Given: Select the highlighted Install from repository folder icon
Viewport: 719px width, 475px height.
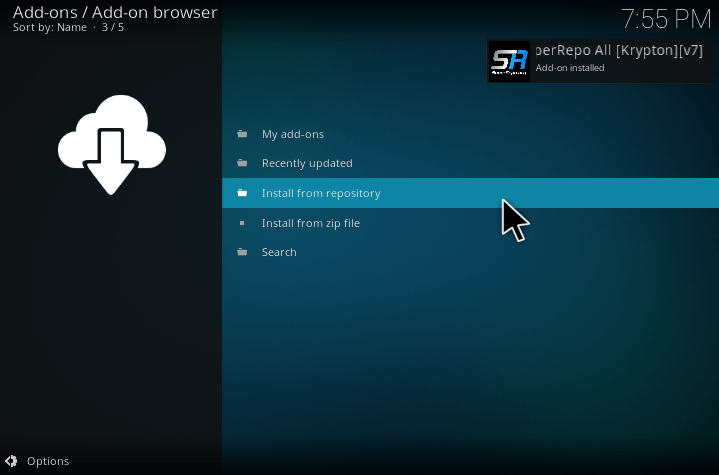Looking at the screenshot, I should point(241,193).
